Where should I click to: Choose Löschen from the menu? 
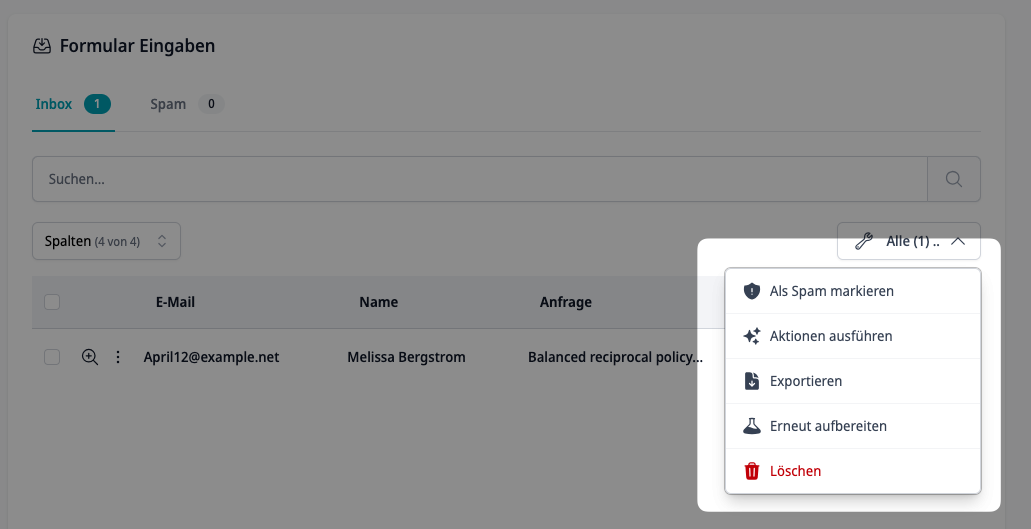pos(853,471)
